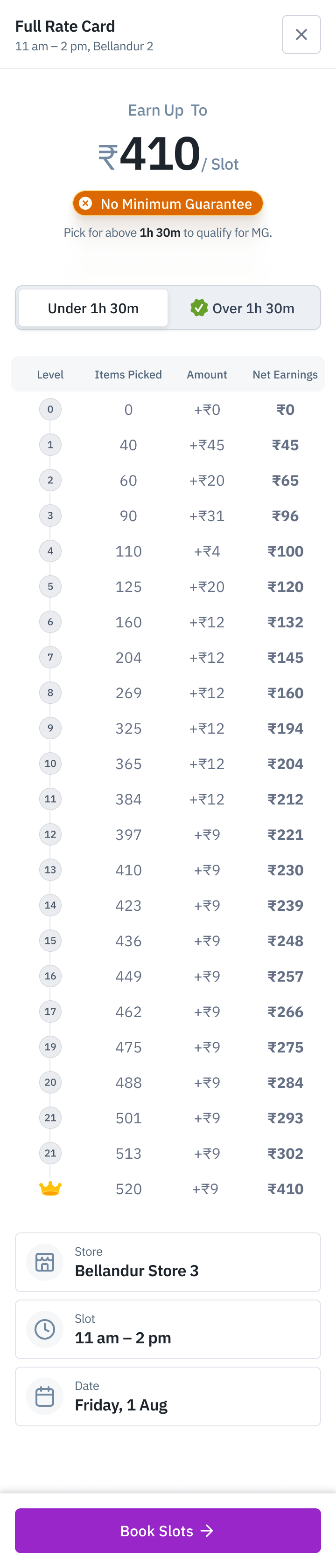
Task: Click the crown icon at top level
Action: [50, 1188]
